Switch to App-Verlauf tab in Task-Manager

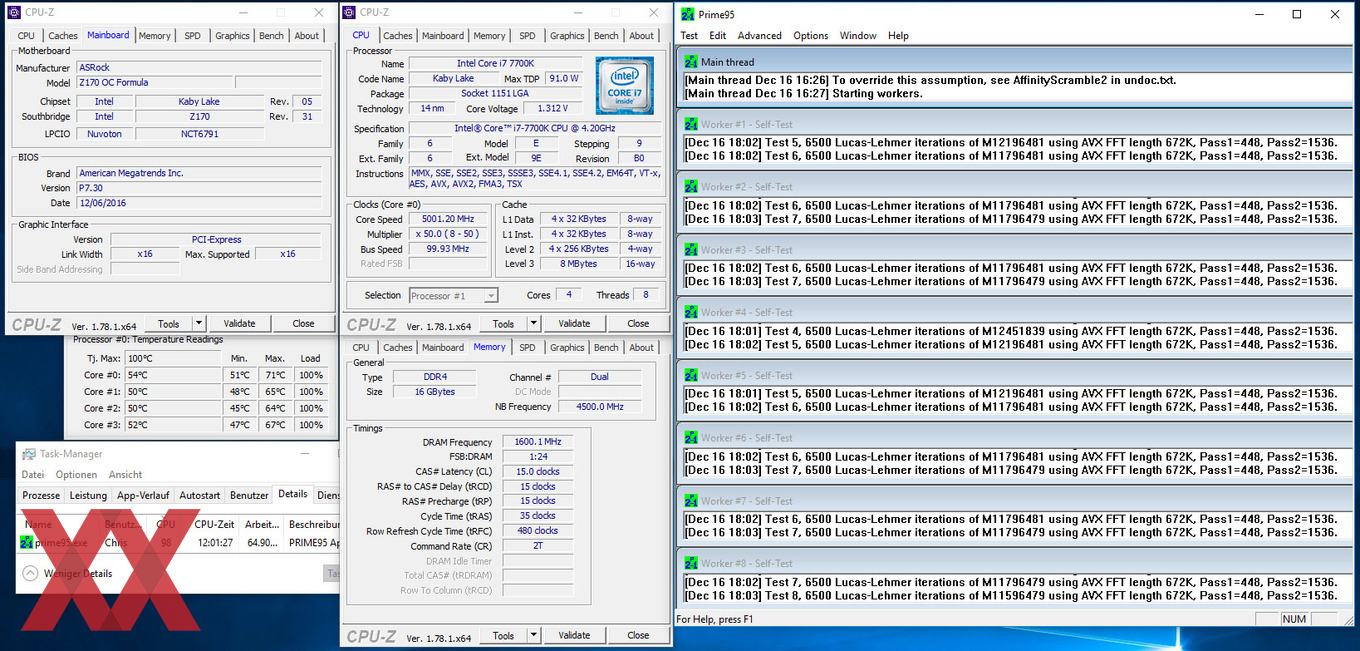point(143,495)
